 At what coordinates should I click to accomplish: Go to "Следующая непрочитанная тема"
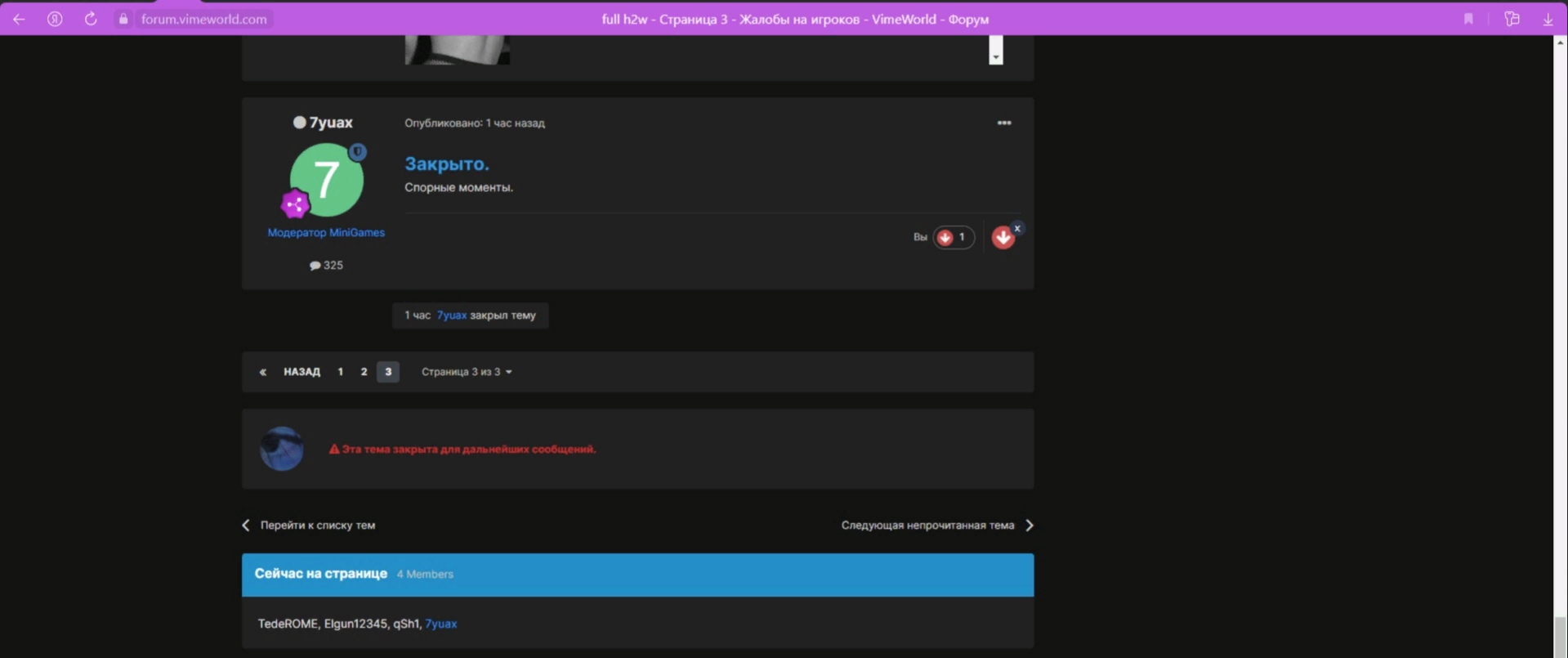click(927, 526)
